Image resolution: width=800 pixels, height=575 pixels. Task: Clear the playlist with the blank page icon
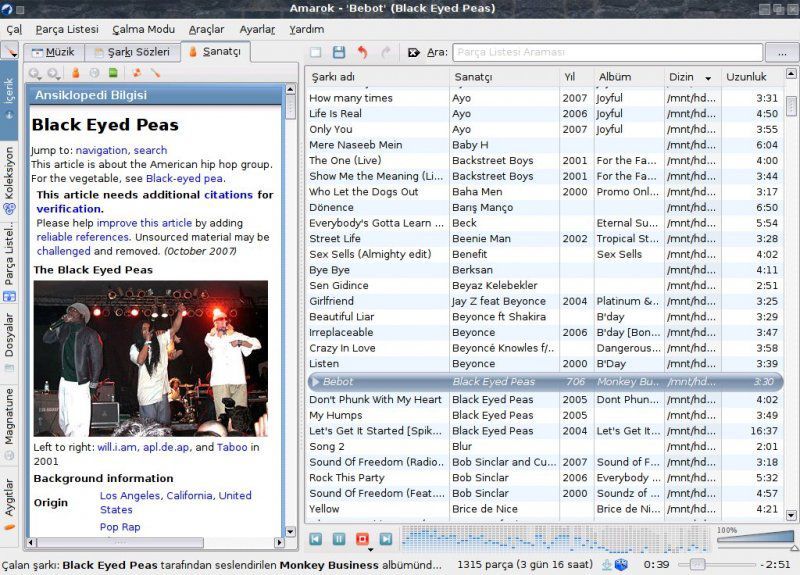point(316,52)
